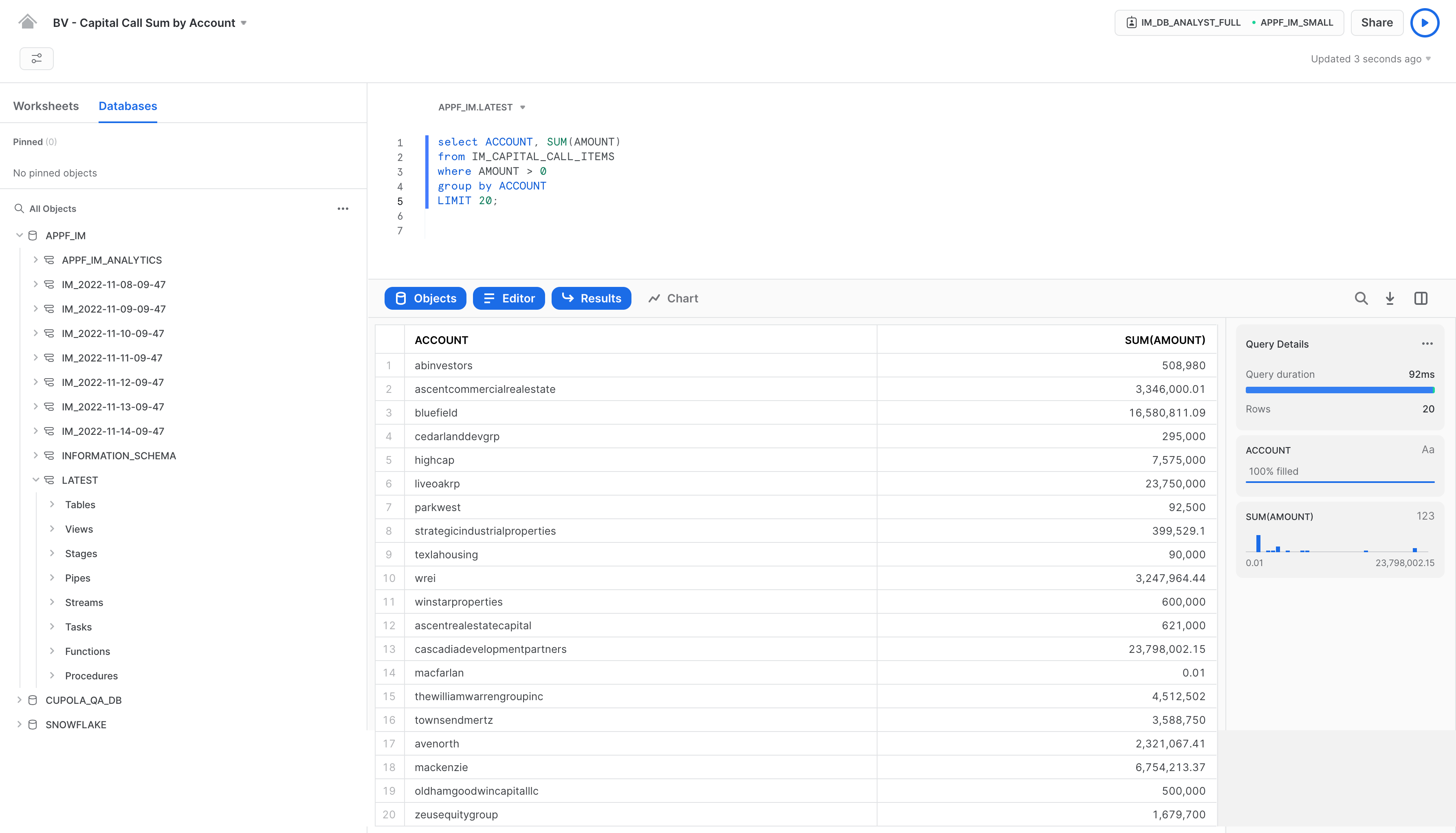Download the query results
The height and width of the screenshot is (833, 1456).
pos(1390,298)
